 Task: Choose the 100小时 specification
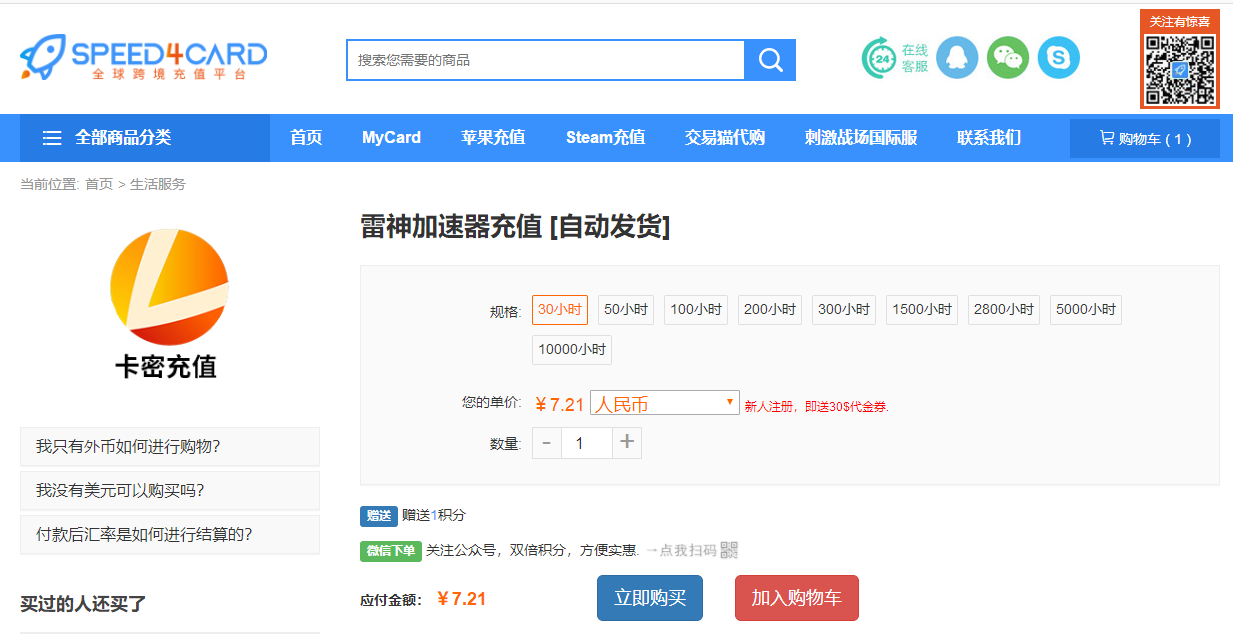pos(696,310)
